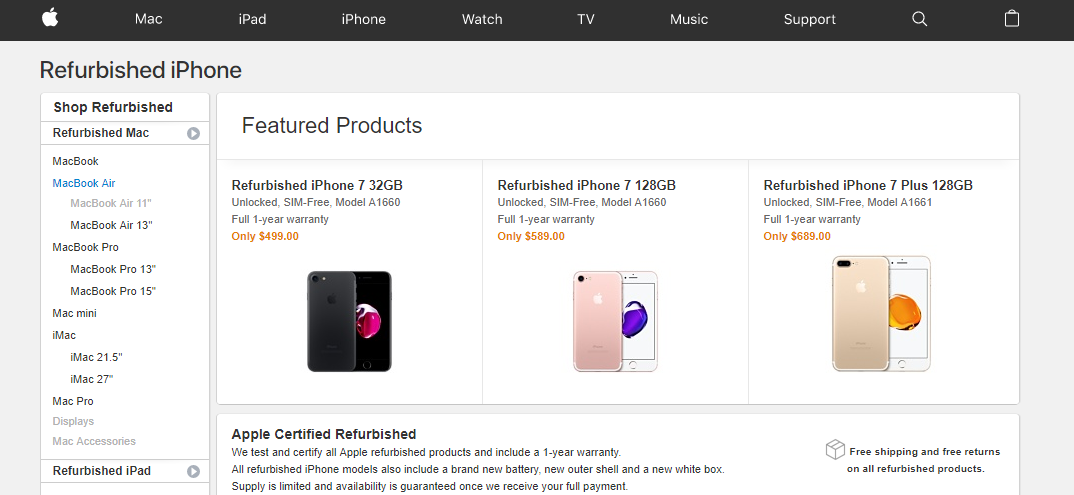1074x495 pixels.
Task: Expand Refurbished Mac arrow icon
Action: click(x=193, y=134)
